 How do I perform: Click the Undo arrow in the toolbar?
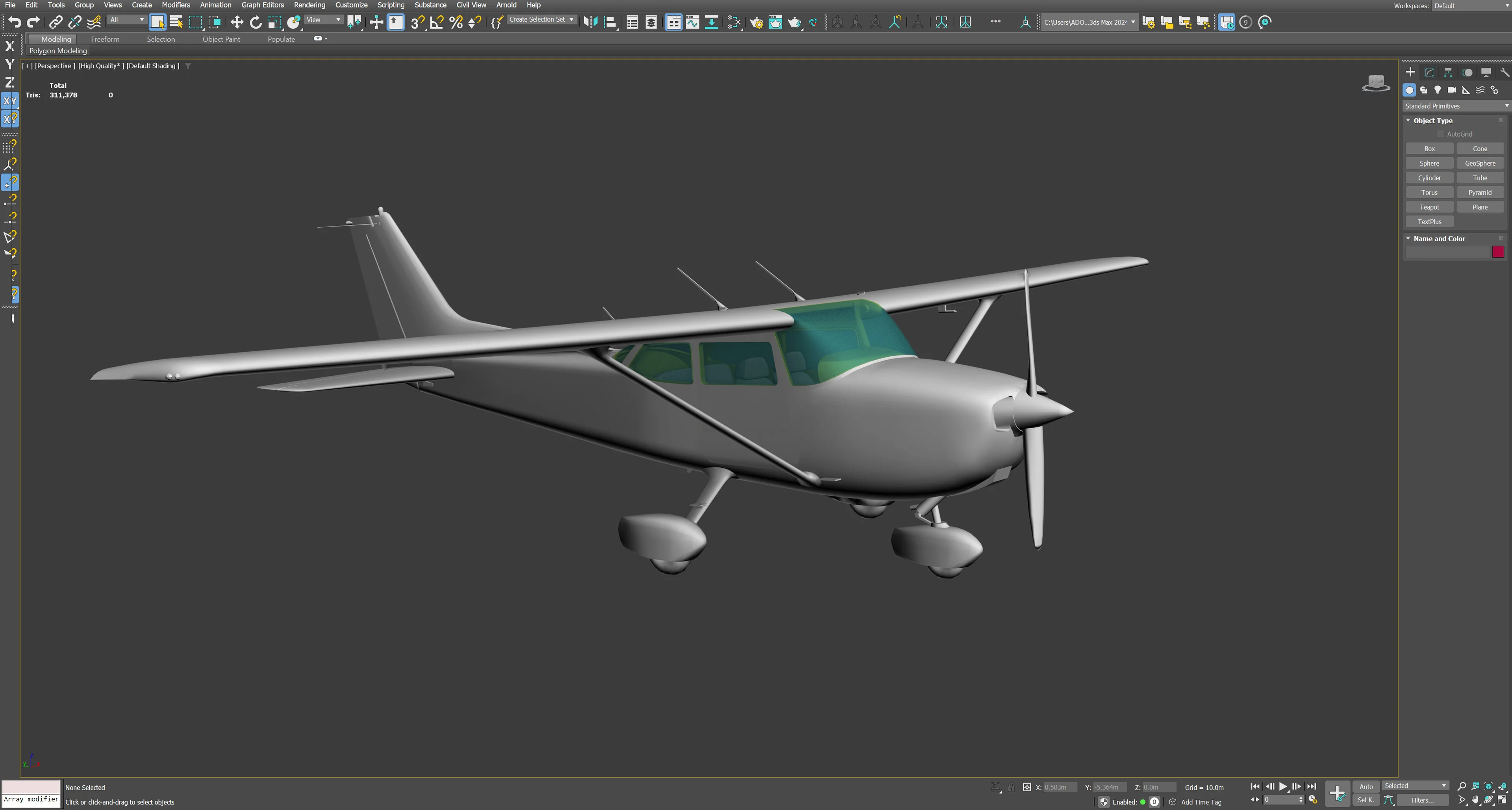point(14,22)
